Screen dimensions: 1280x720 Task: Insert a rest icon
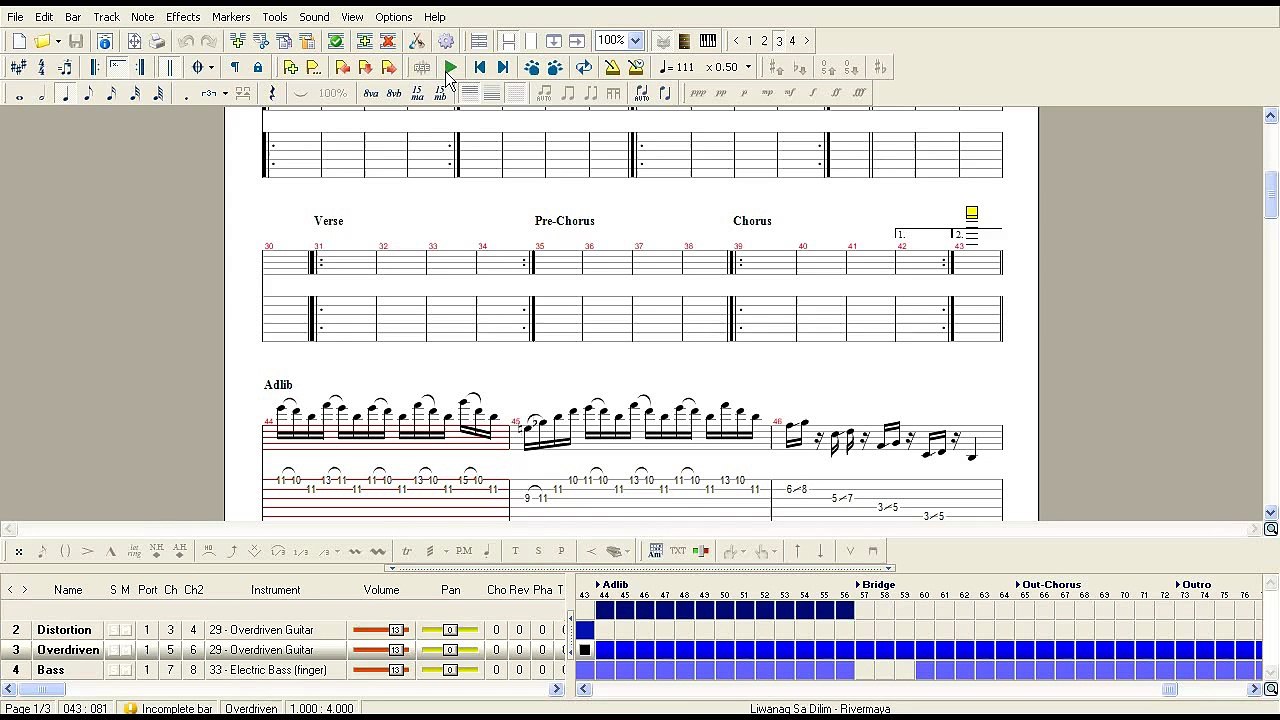pos(271,93)
